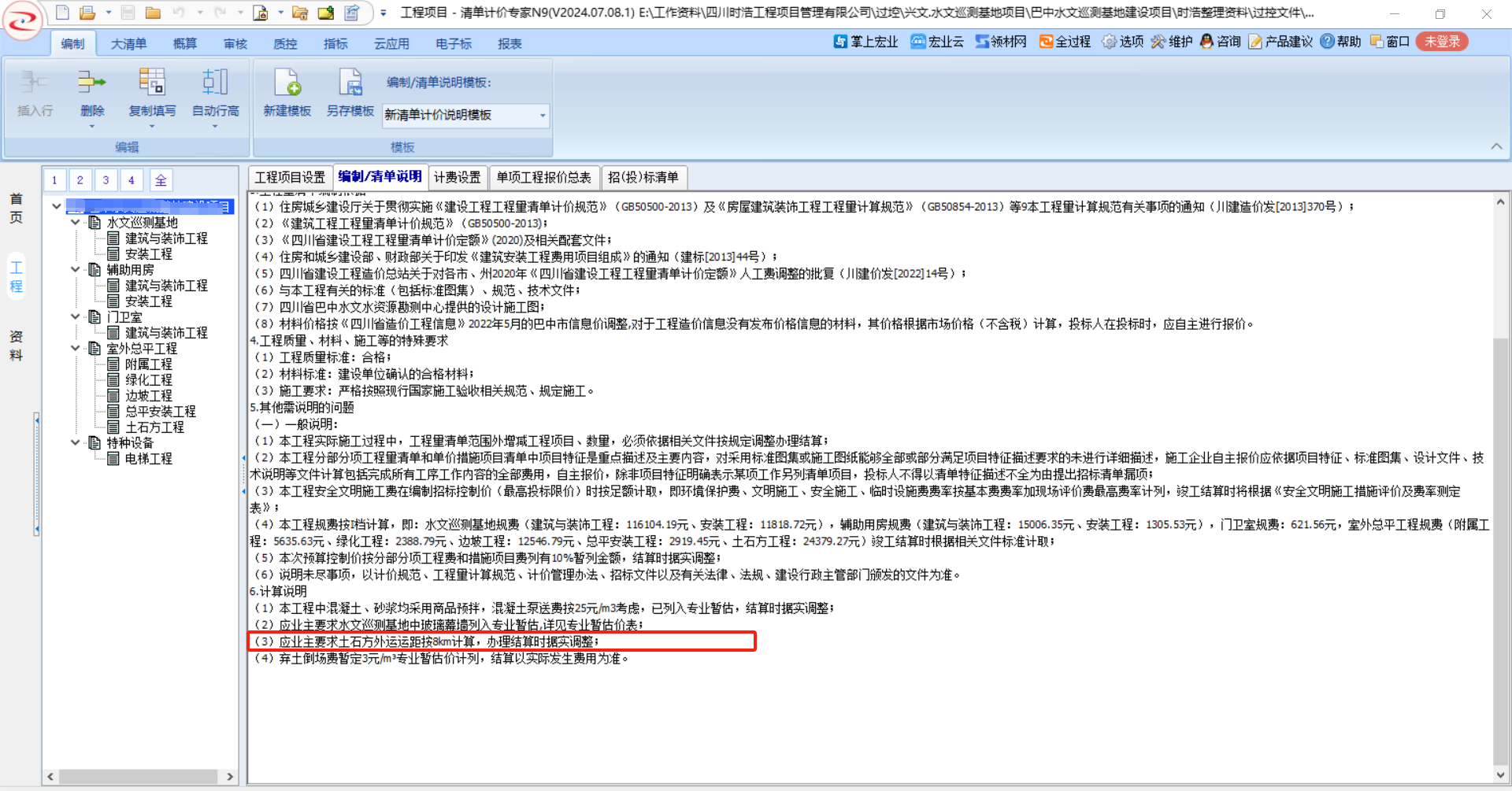Switch to the 大清单 ribbon tab

coord(128,43)
